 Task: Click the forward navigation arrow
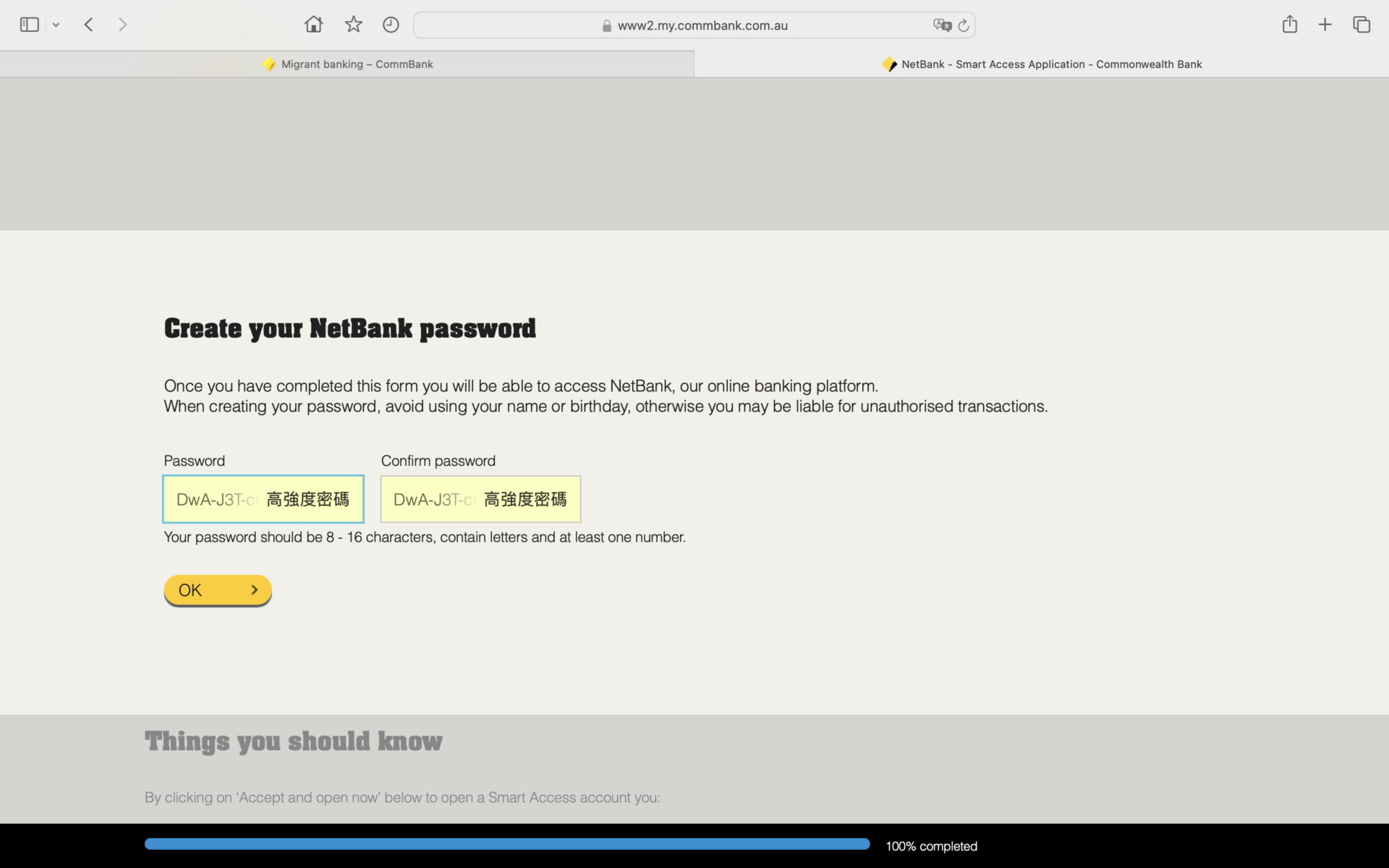(122, 25)
